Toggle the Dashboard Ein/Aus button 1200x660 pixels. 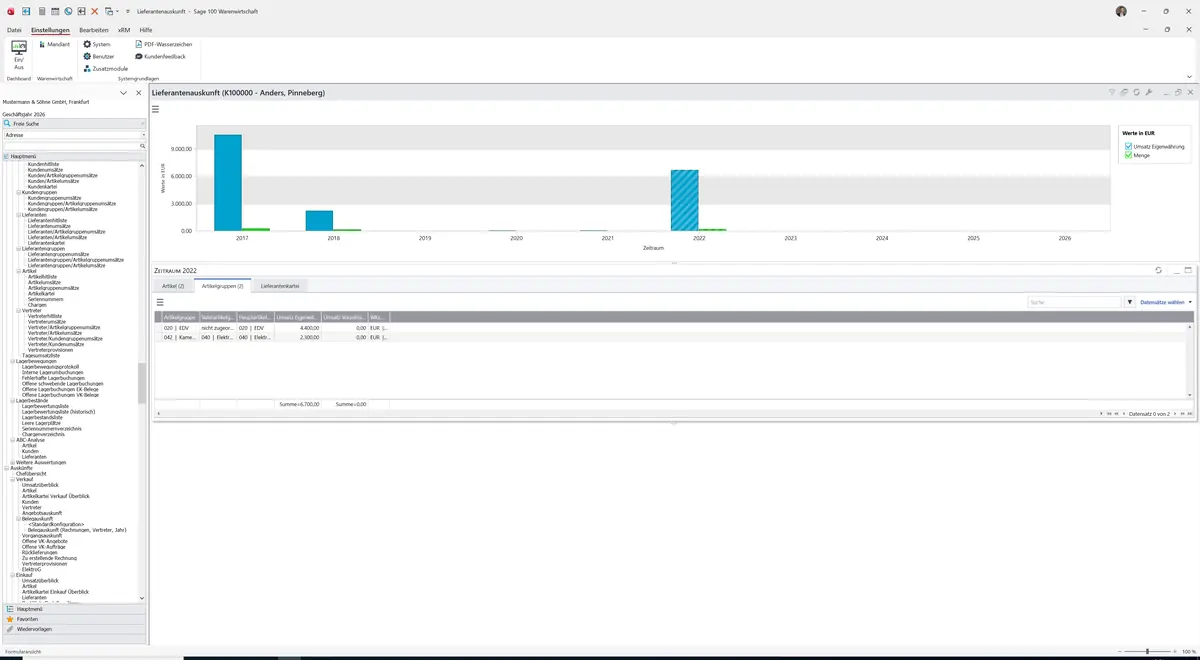(x=18, y=55)
